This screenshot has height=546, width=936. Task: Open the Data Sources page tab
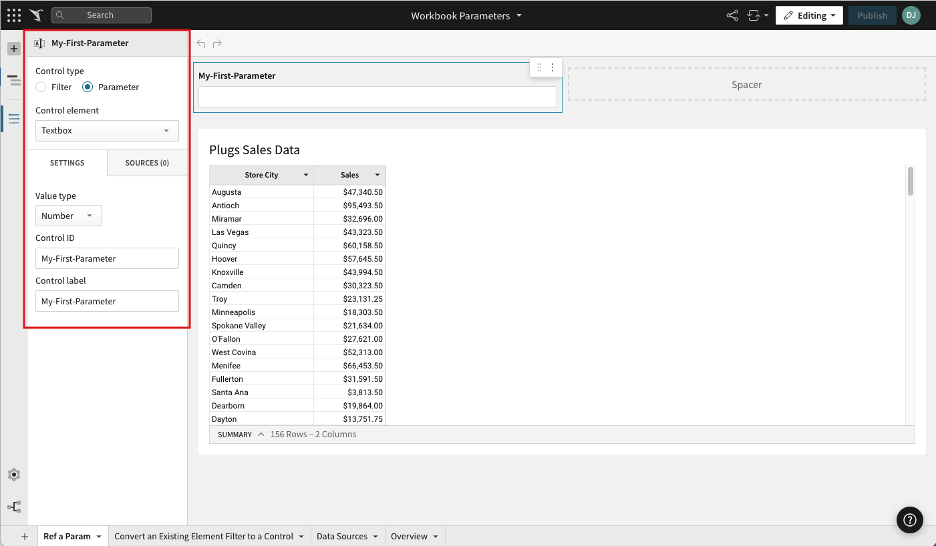[347, 536]
